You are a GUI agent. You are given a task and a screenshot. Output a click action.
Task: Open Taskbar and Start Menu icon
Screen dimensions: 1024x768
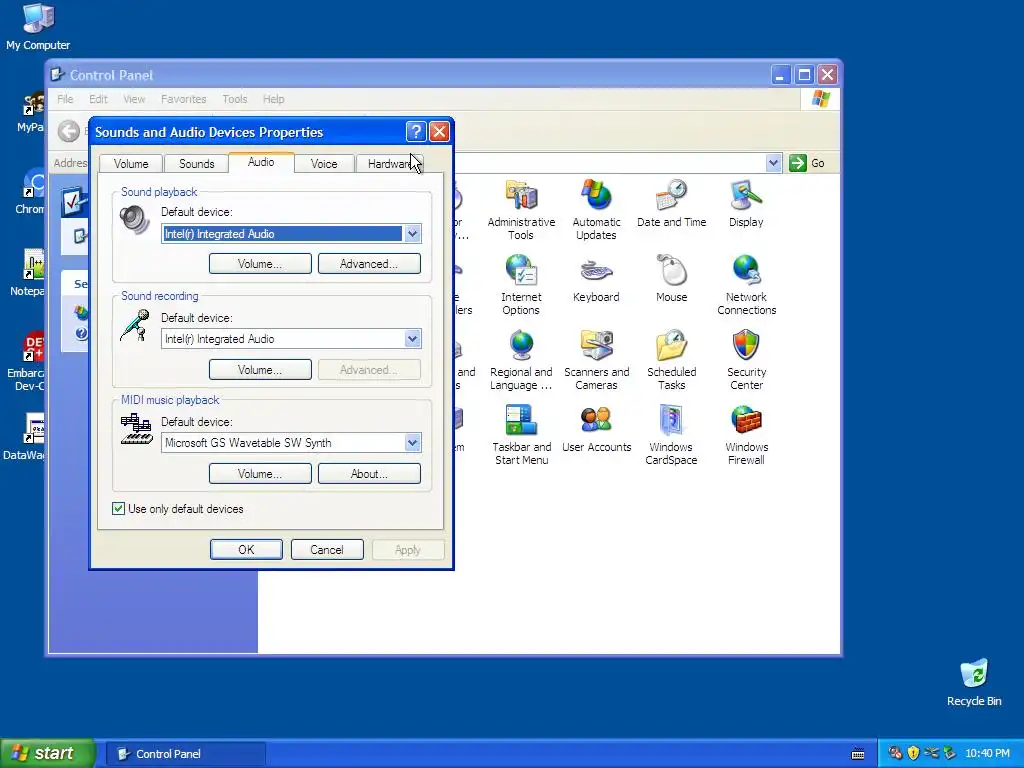(521, 435)
